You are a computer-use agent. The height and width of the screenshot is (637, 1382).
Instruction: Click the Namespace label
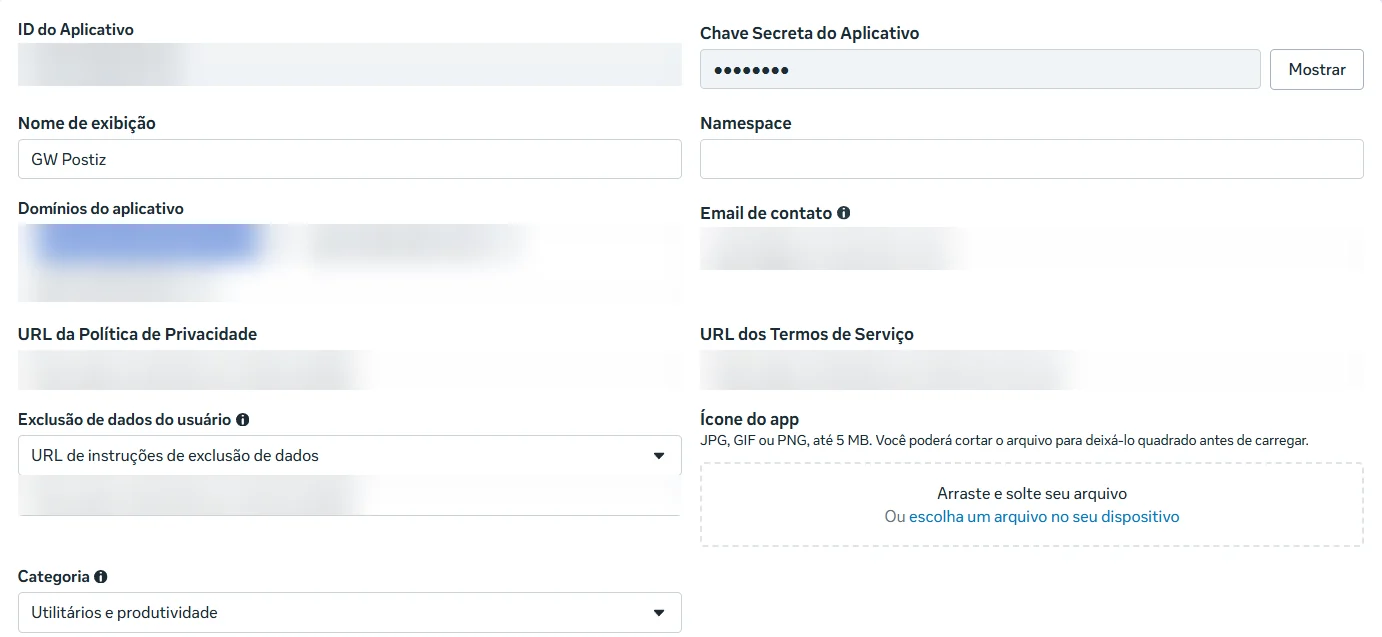(746, 124)
